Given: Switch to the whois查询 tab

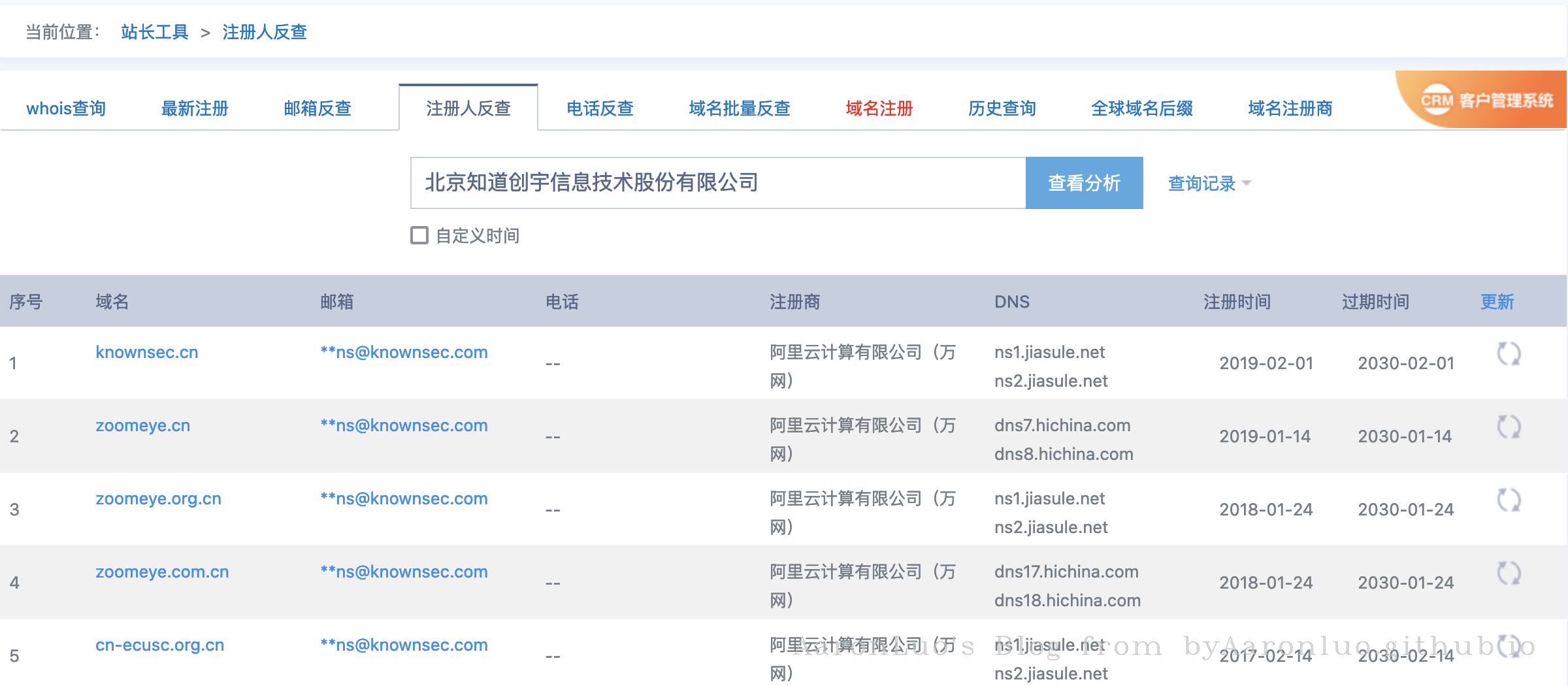Looking at the screenshot, I should [x=66, y=108].
